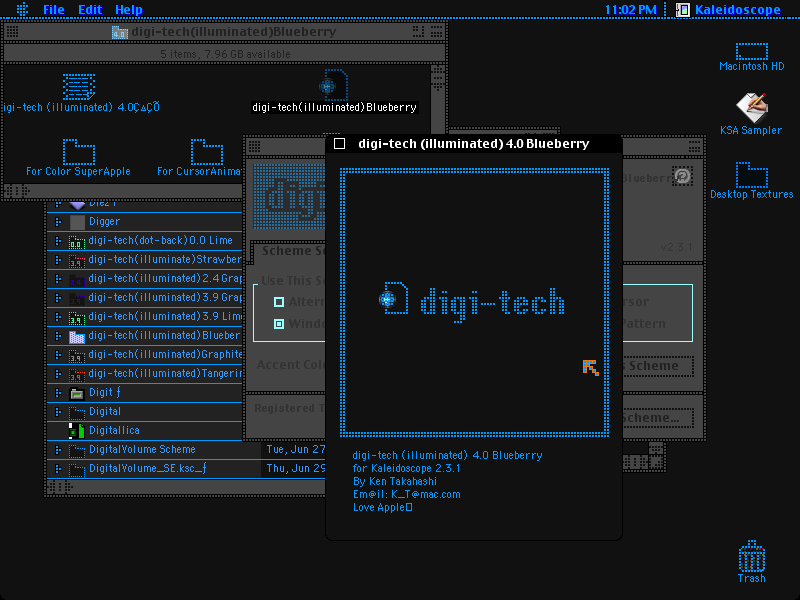Toggle the Windows checkbox in scheme settings
This screenshot has height=600, width=800.
click(279, 323)
